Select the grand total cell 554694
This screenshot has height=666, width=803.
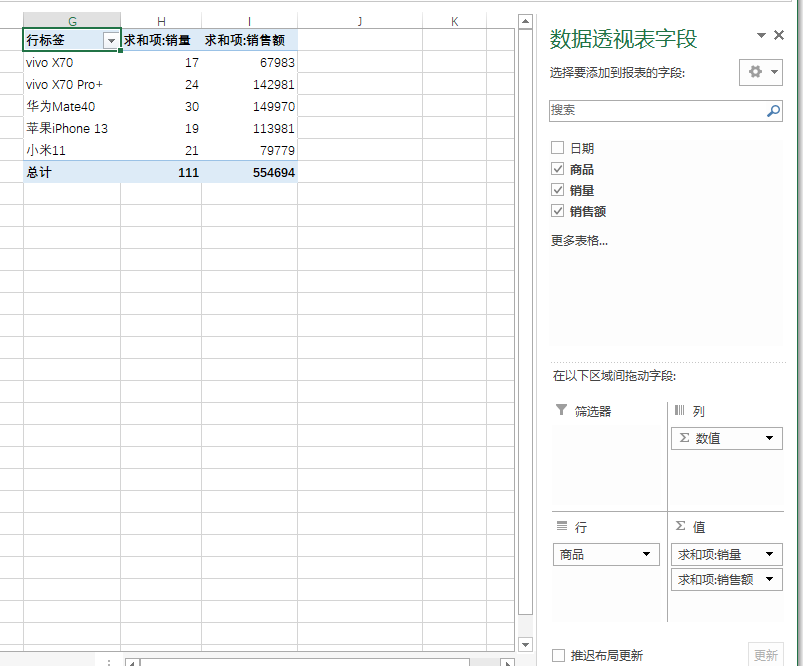[x=249, y=172]
